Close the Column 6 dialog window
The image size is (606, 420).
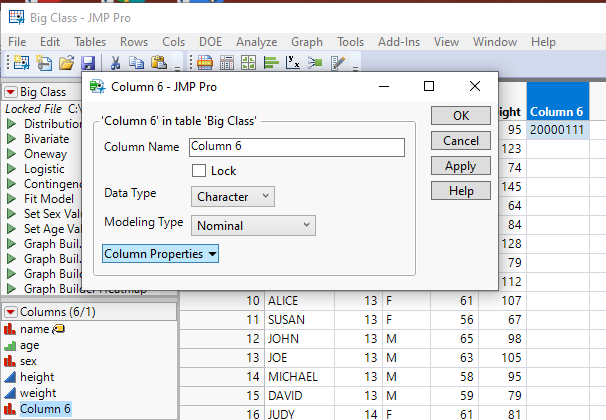[475, 86]
